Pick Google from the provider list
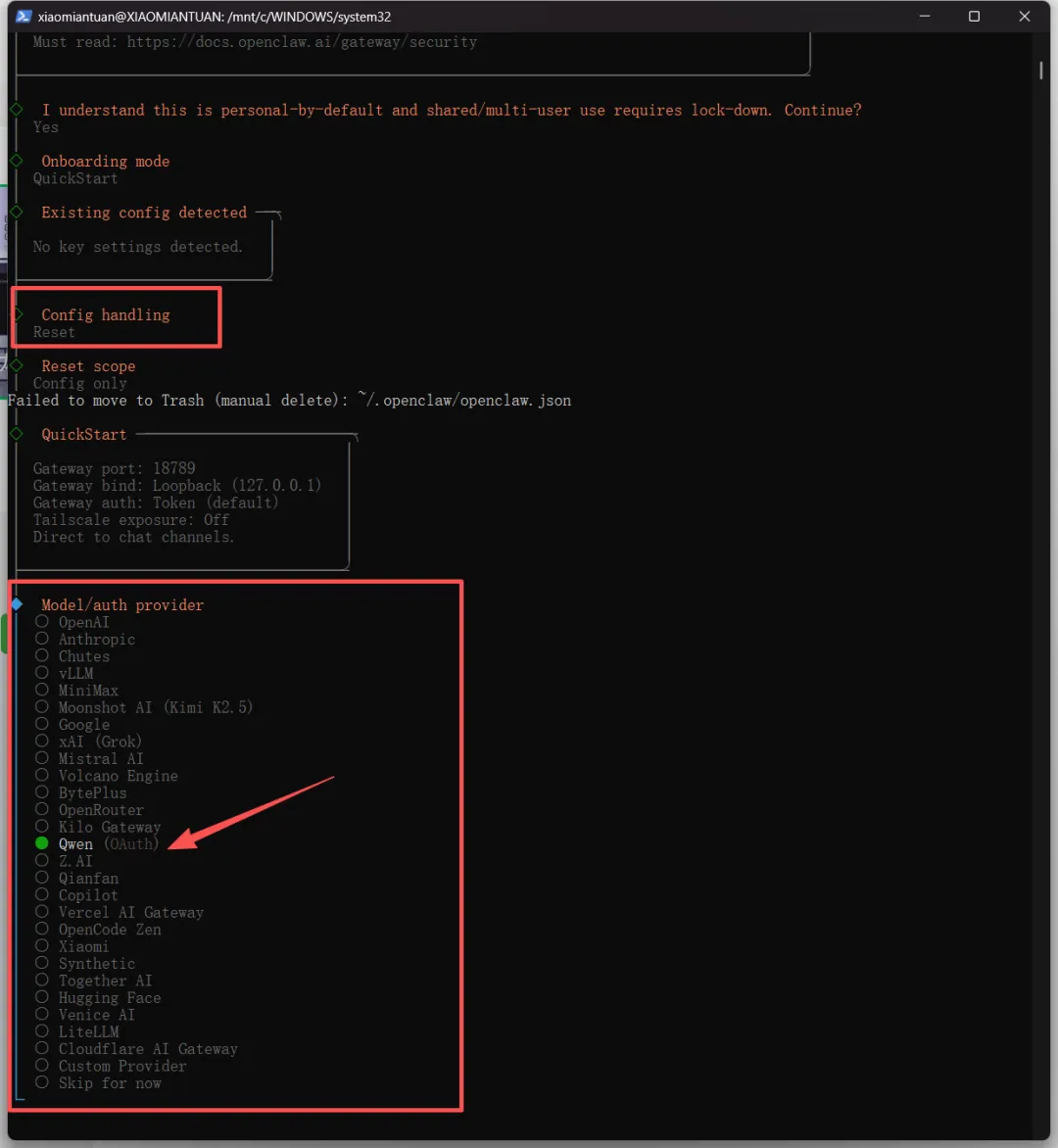Image resolution: width=1058 pixels, height=1148 pixels. tap(72, 724)
